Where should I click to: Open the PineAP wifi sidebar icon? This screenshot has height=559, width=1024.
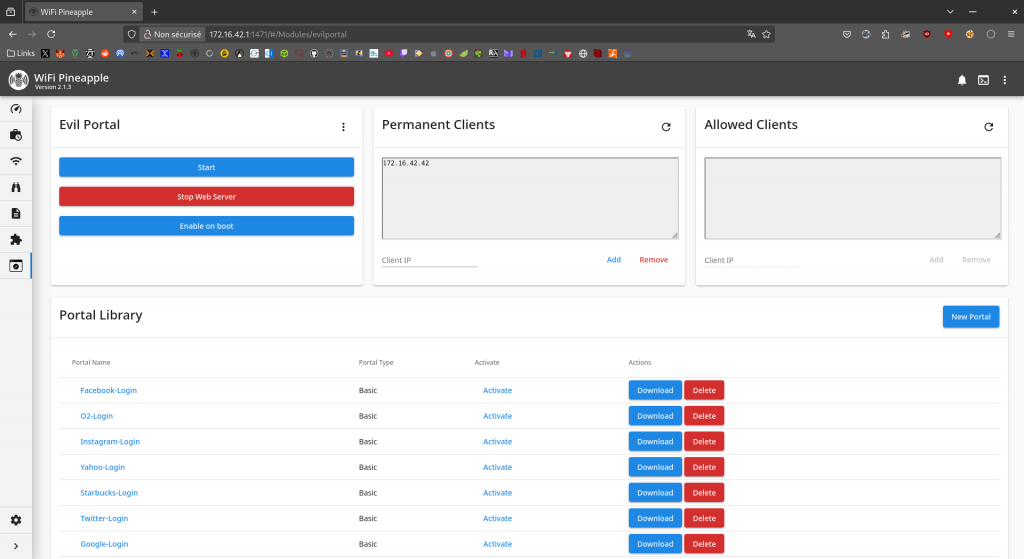tap(16, 161)
